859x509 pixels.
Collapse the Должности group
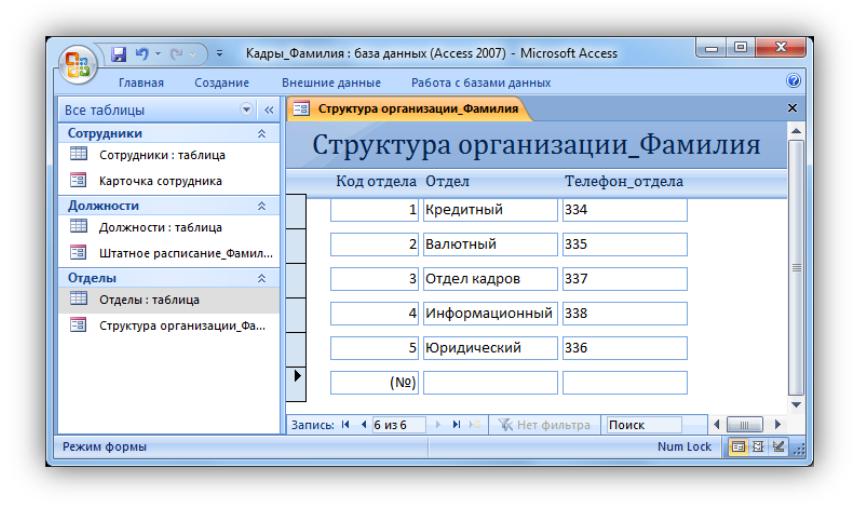[262, 206]
